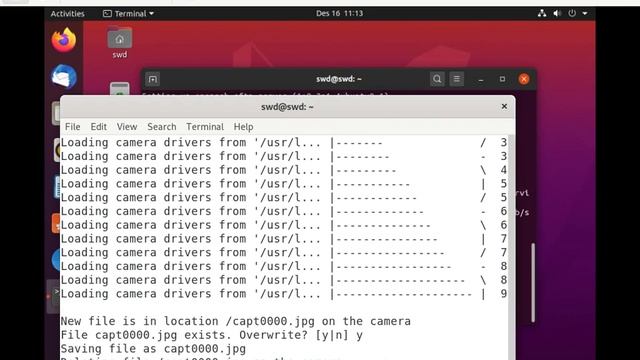
Task: Click 'Saving file as capt0000.jpg' line
Action: click(x=153, y=349)
